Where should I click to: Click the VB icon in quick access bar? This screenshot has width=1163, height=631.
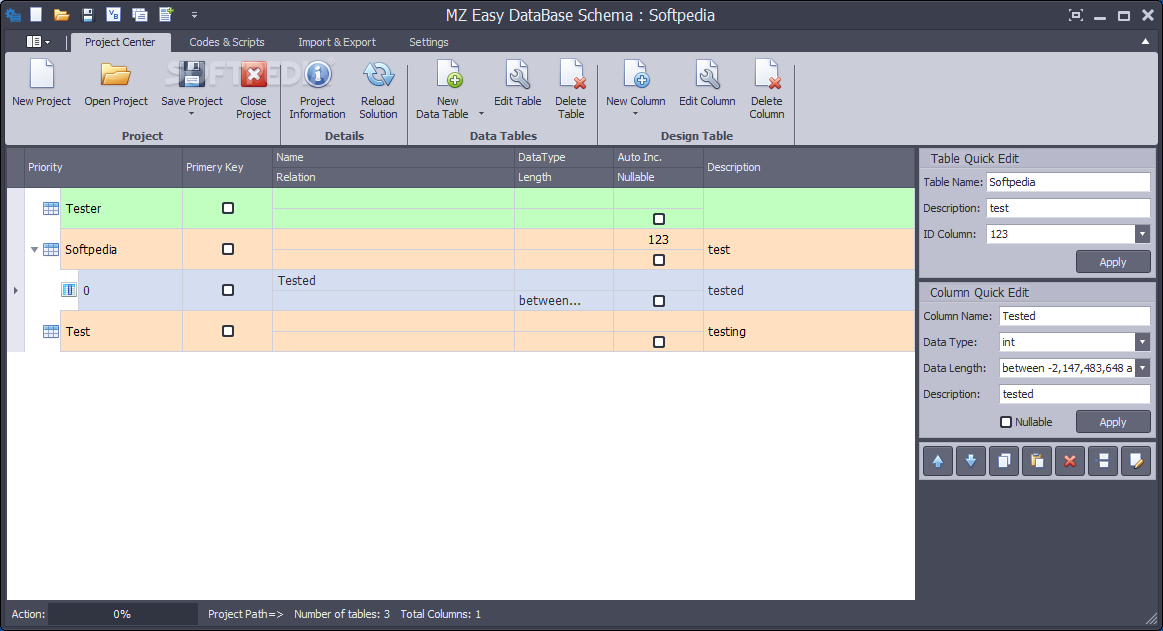point(113,14)
